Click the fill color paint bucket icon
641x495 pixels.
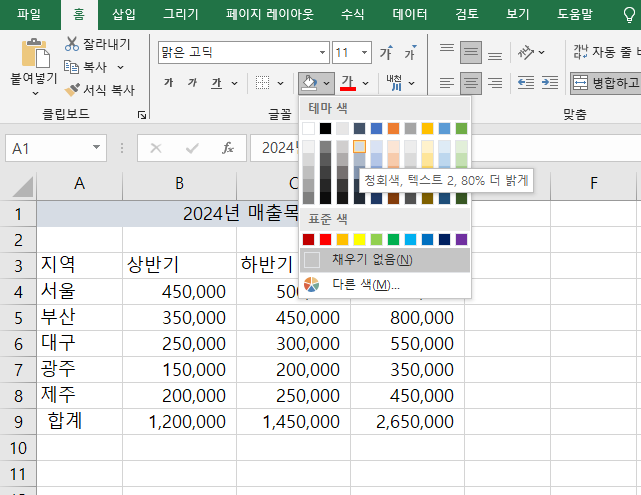309,83
